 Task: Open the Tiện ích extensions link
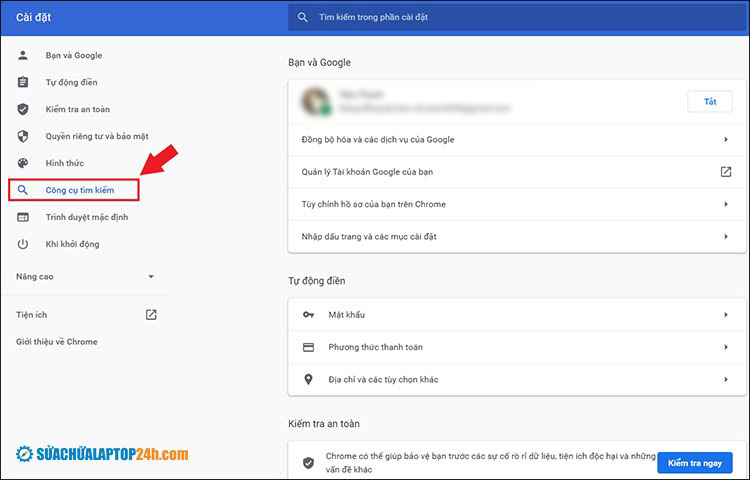click(32, 315)
